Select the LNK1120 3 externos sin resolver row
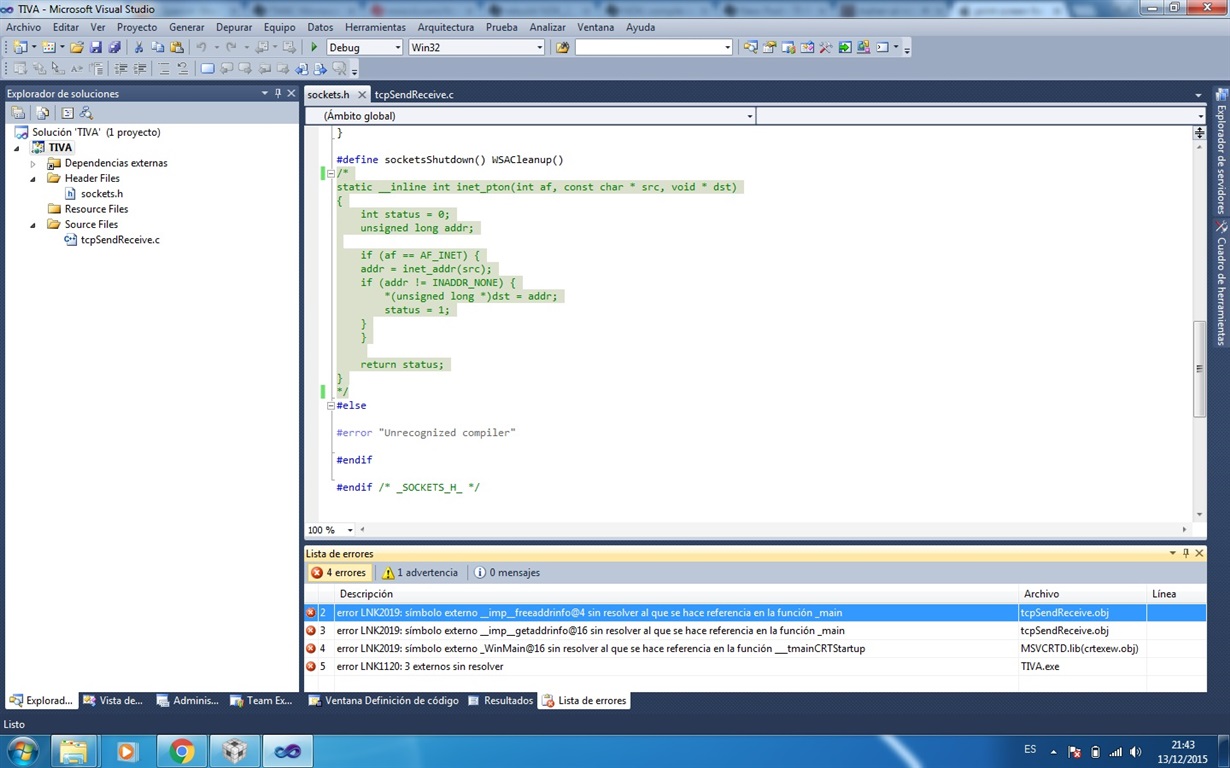Image resolution: width=1230 pixels, height=768 pixels. pyautogui.click(x=755, y=666)
